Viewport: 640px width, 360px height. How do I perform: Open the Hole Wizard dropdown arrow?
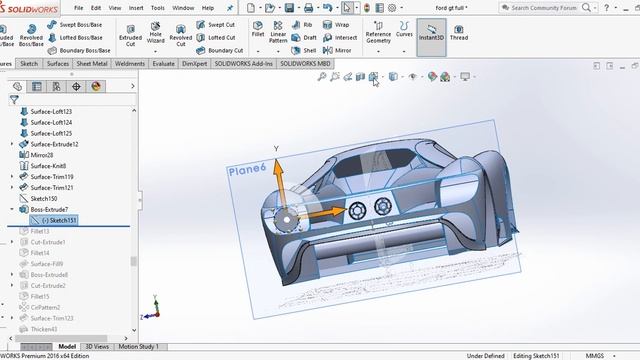tap(156, 51)
